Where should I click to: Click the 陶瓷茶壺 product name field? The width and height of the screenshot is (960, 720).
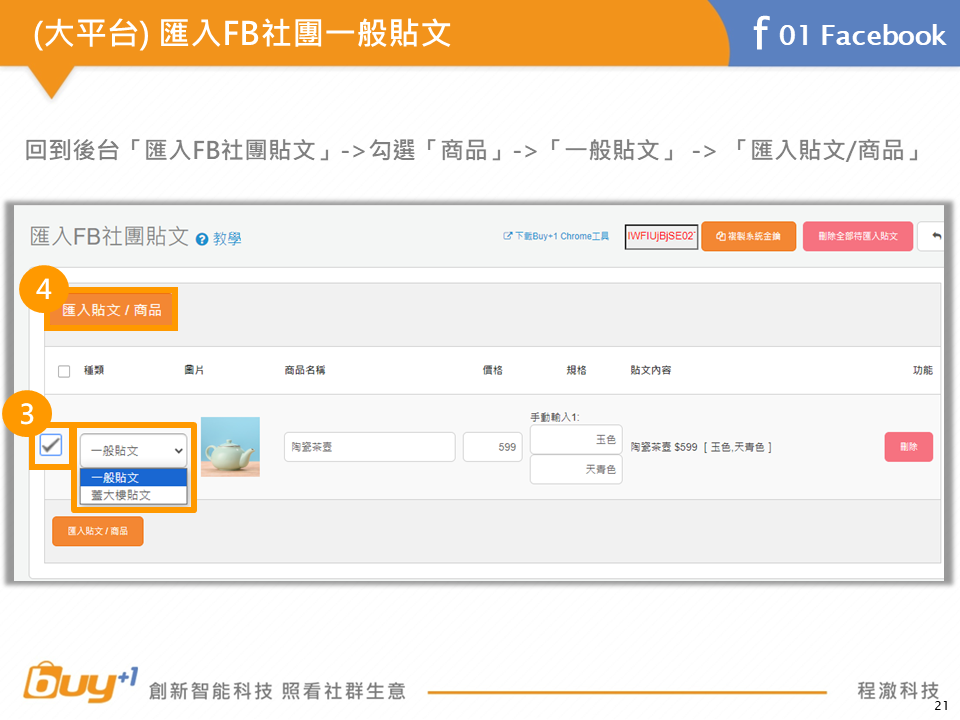click(369, 447)
